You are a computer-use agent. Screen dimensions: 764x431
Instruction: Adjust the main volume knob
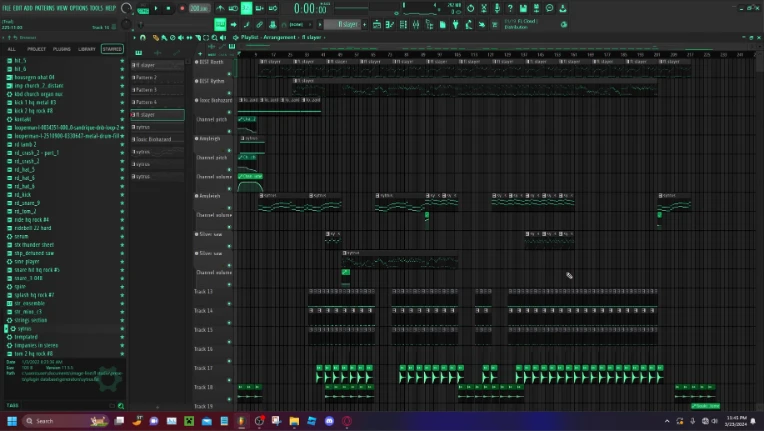tap(126, 8)
